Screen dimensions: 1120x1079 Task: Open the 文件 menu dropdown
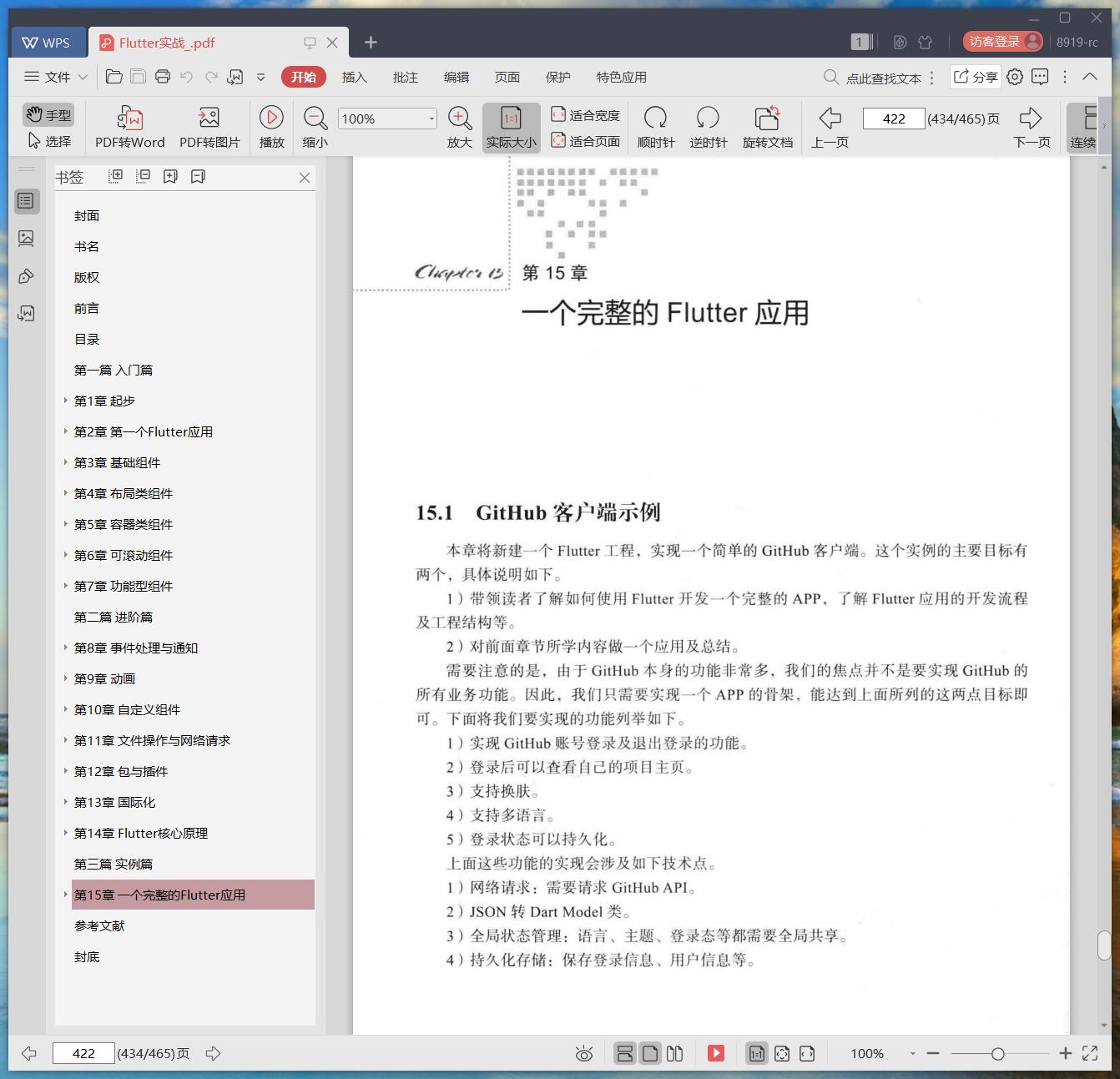[x=56, y=77]
